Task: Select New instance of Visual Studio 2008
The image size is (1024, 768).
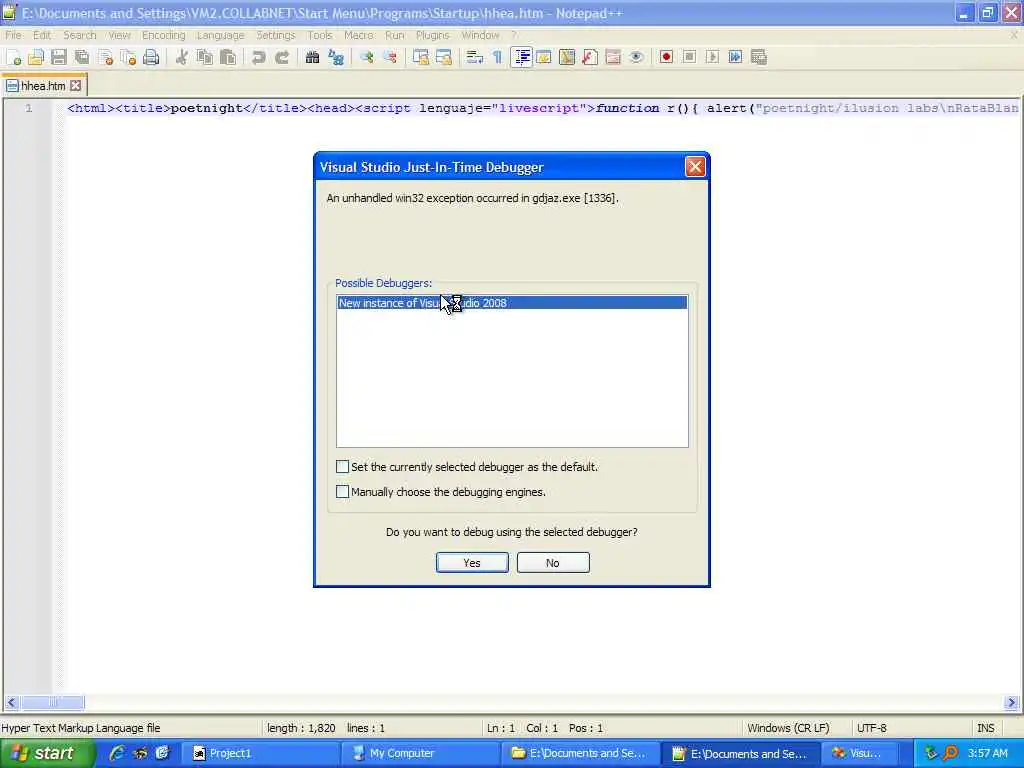Action: tap(512, 302)
